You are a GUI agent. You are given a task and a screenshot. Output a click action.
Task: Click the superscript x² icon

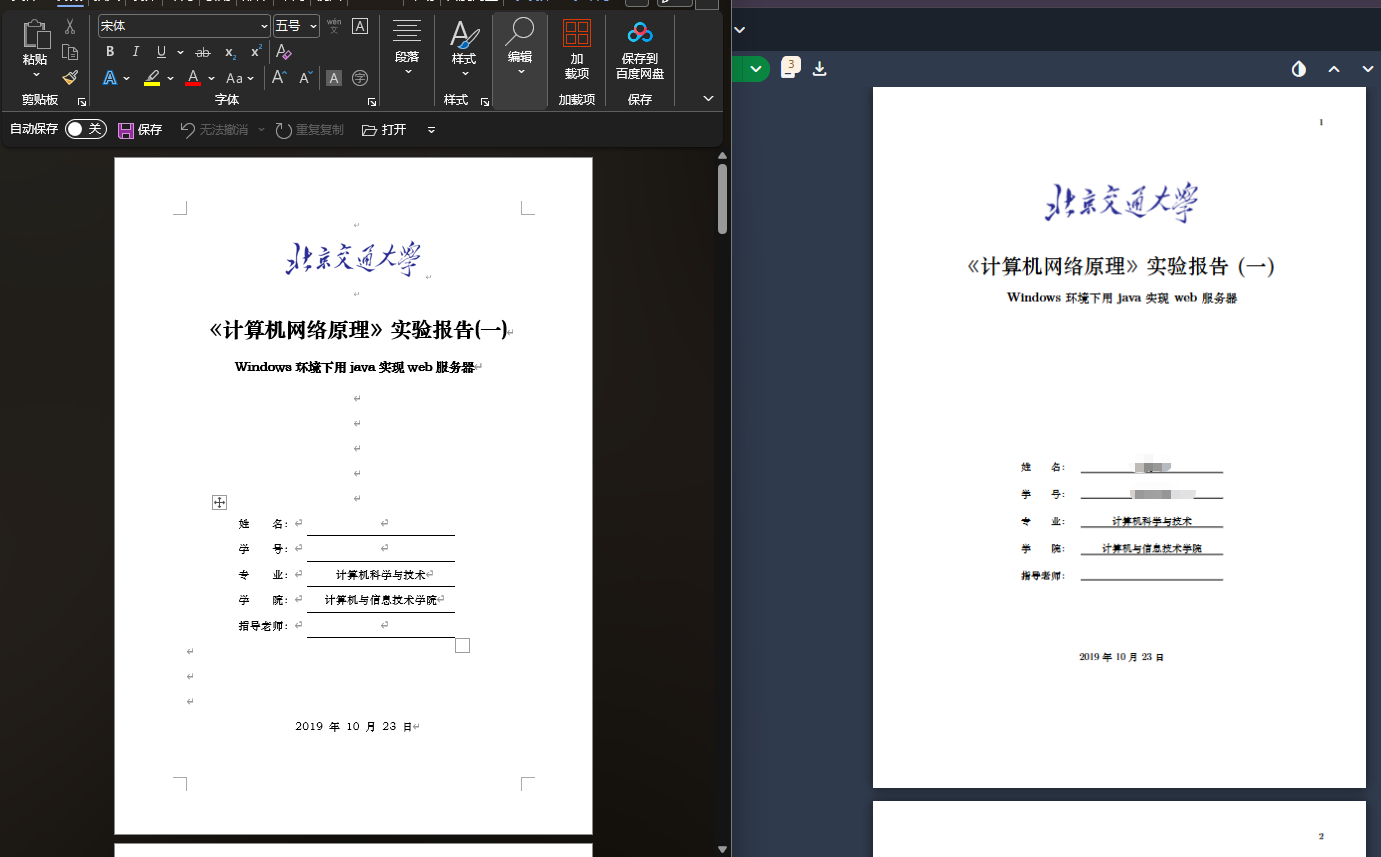click(x=256, y=52)
